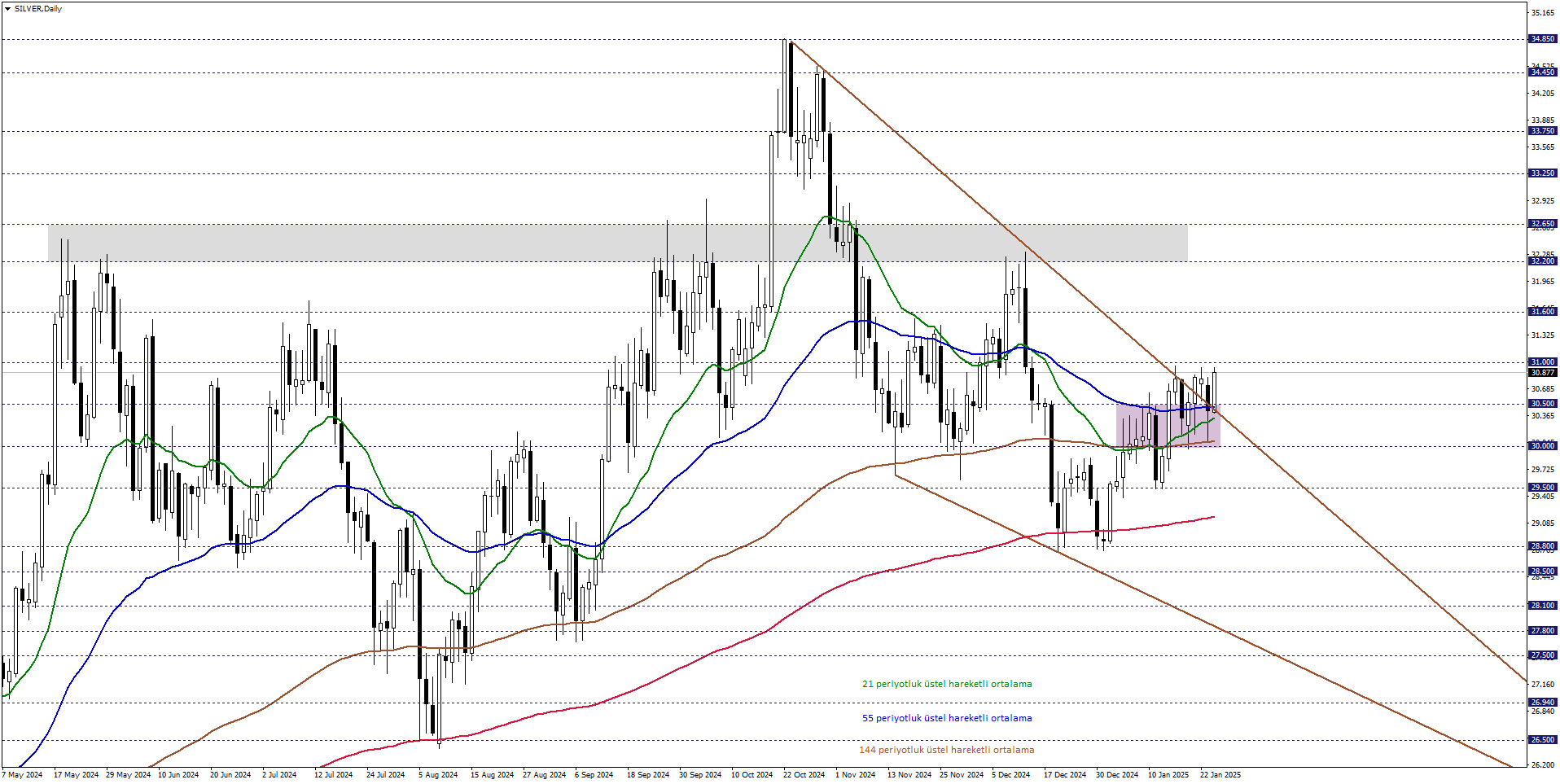This screenshot has height=784, width=1560.
Task: Click the 30 Dec 2024 date label
Action: click(x=1117, y=775)
